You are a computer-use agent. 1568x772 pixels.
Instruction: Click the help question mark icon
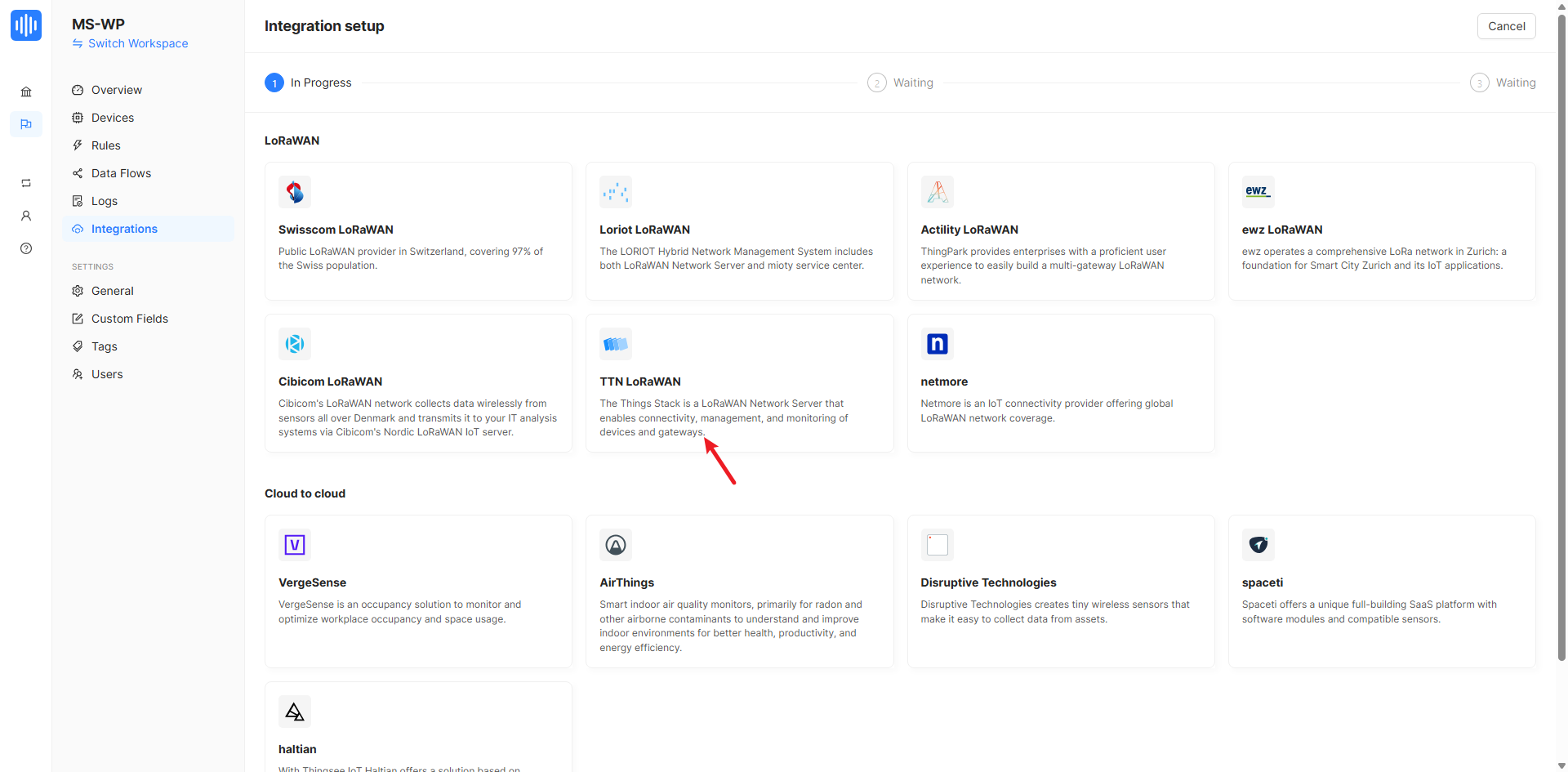click(26, 248)
